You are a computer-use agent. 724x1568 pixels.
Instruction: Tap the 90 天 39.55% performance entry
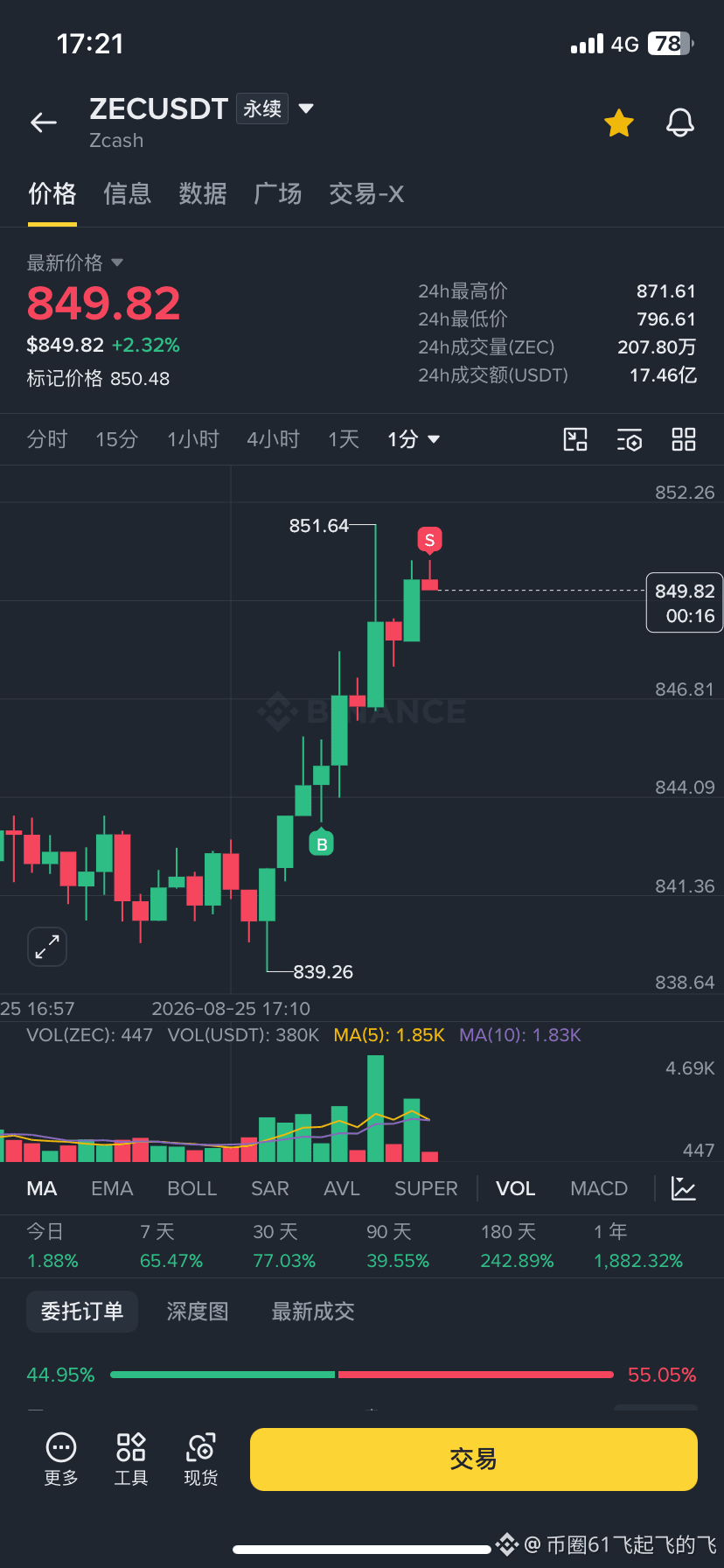point(398,1246)
